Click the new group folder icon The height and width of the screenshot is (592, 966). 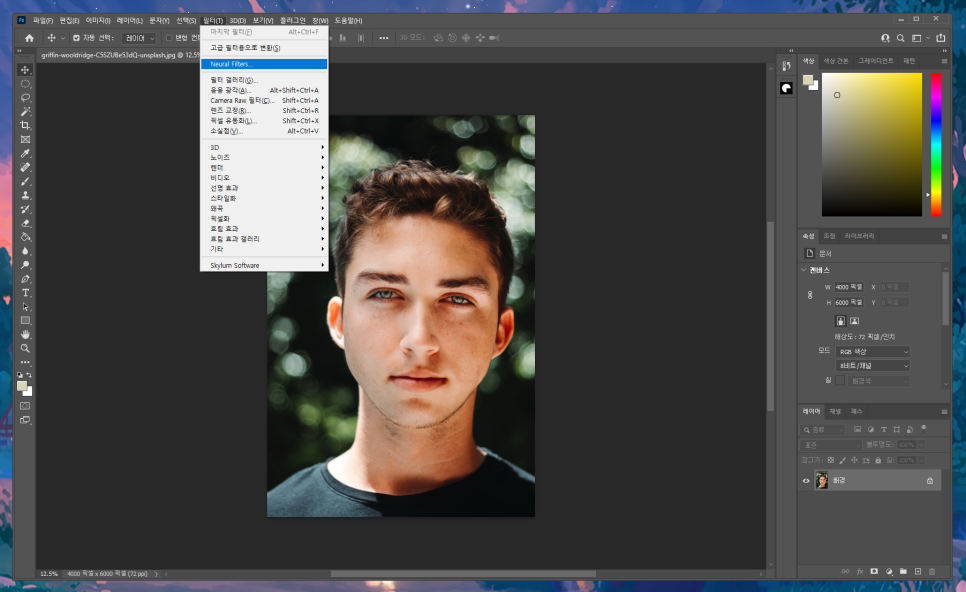click(903, 572)
